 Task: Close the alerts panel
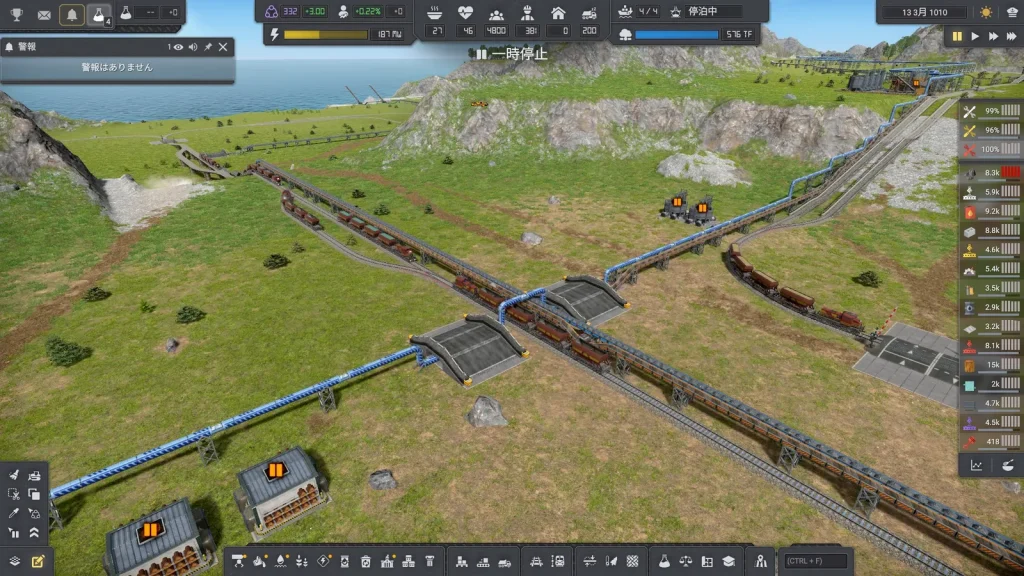224,47
